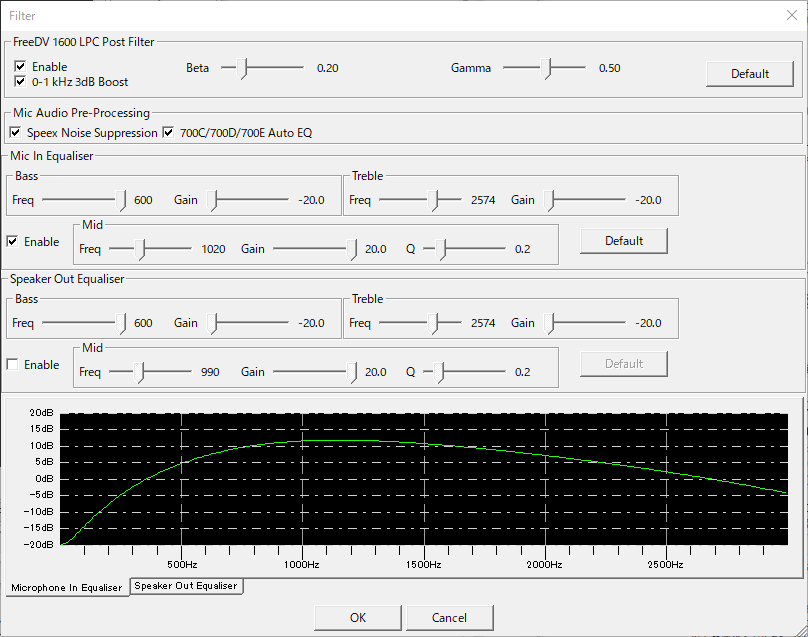Click the equaliser frequency response graph
This screenshot has width=808, height=637.
tap(423, 479)
